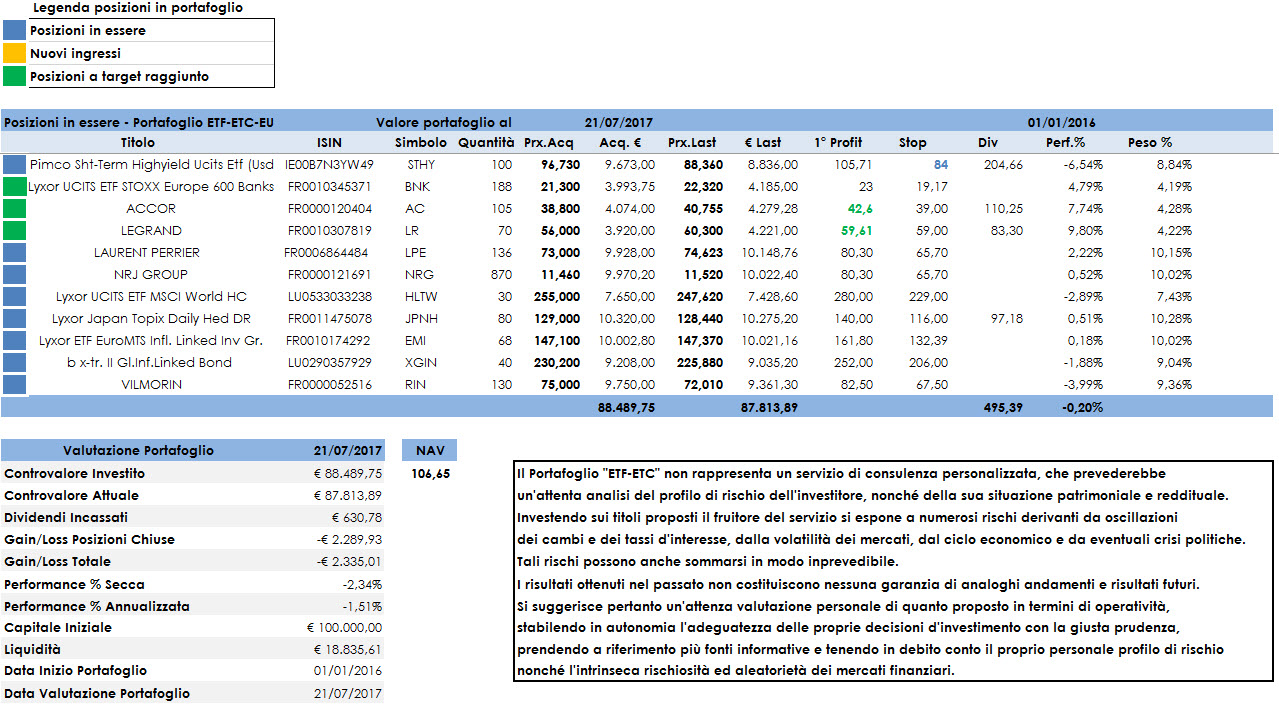The height and width of the screenshot is (709, 1279).
Task: Select the 'Quantità' column header
Action: tap(486, 143)
